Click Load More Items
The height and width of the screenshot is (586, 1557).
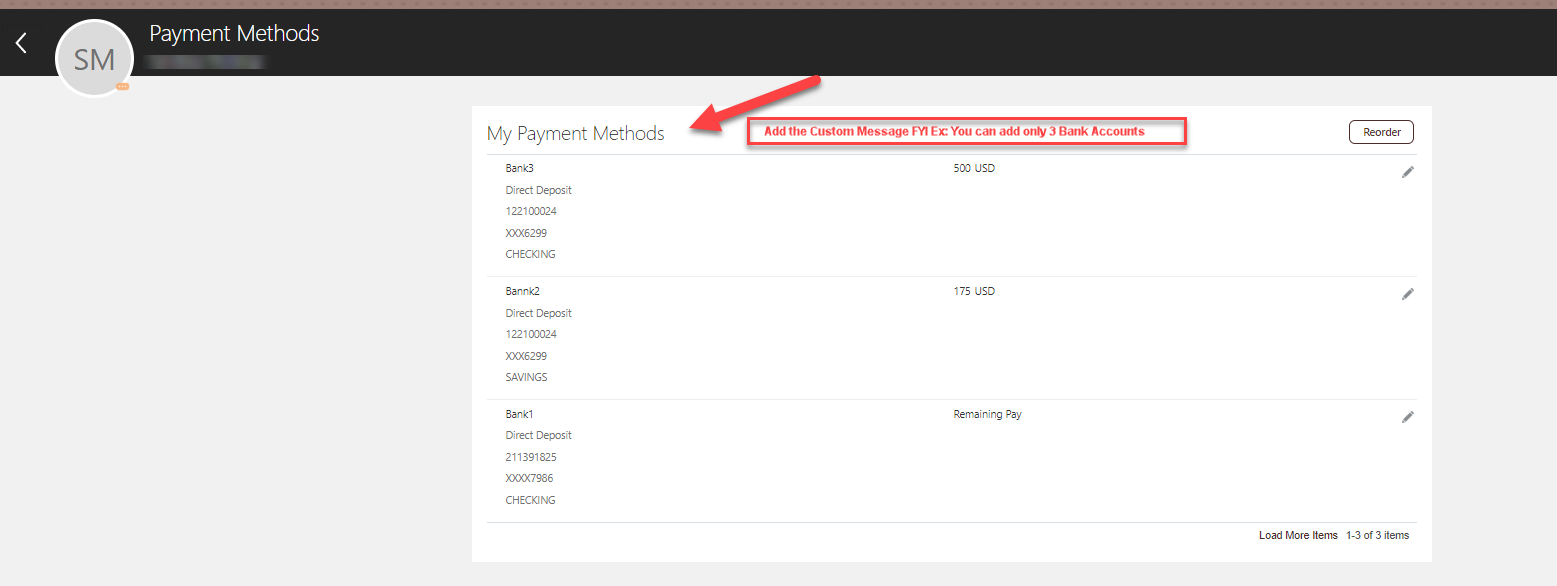[1298, 535]
